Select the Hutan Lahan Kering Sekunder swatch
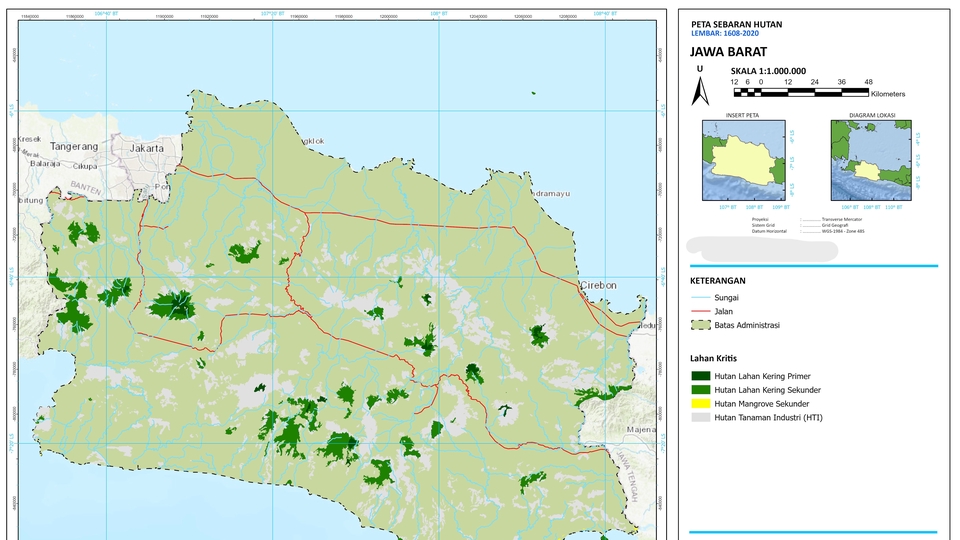This screenshot has height=540, width=960. (x=700, y=390)
